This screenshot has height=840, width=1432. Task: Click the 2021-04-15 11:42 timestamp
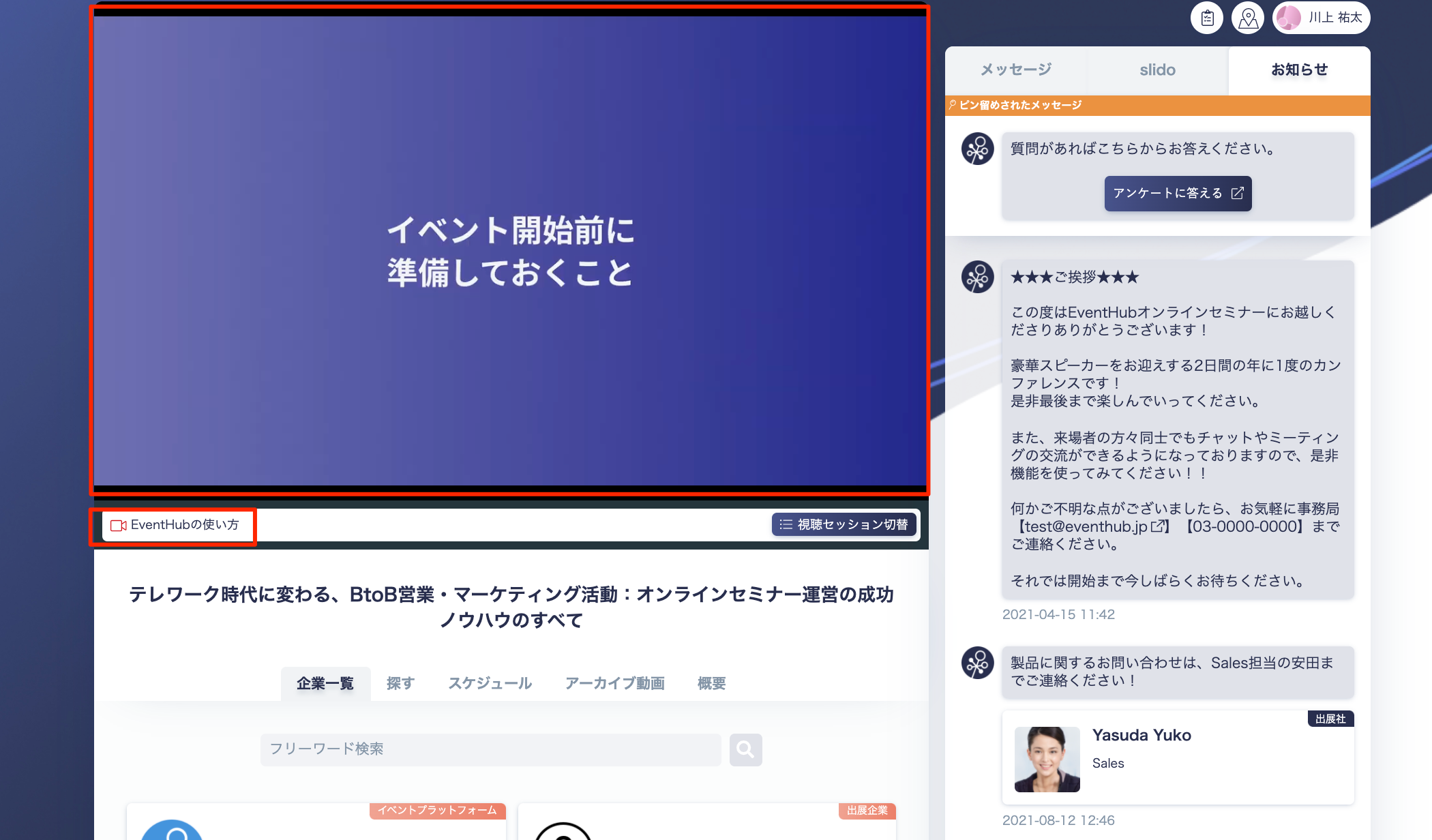click(x=1058, y=614)
